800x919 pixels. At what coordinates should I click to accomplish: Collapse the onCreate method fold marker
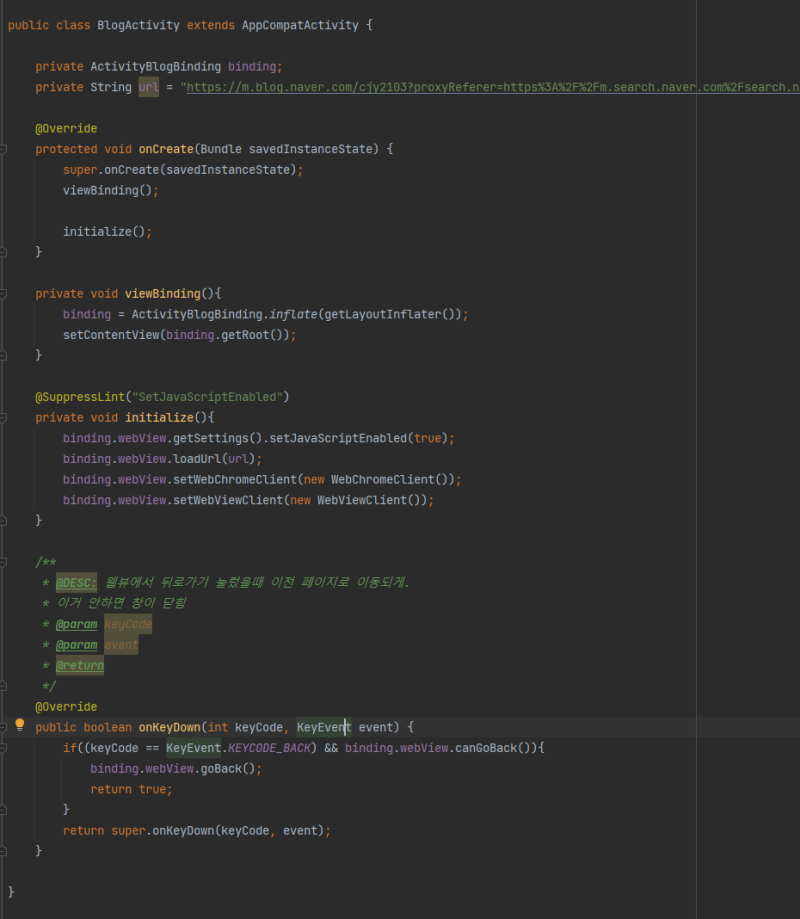(3, 149)
